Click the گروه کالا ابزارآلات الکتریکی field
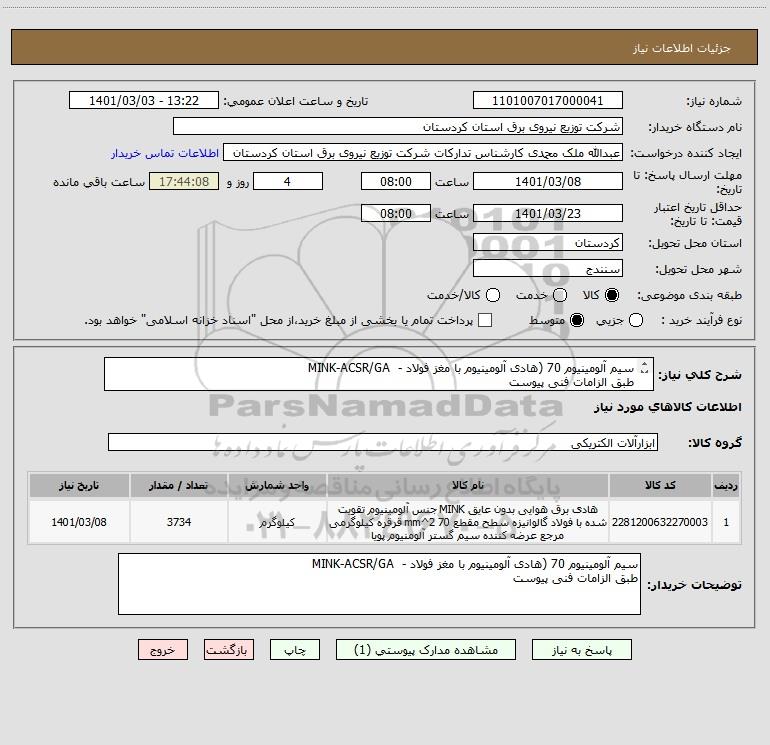Screen dimensions: 770x745 [383, 442]
